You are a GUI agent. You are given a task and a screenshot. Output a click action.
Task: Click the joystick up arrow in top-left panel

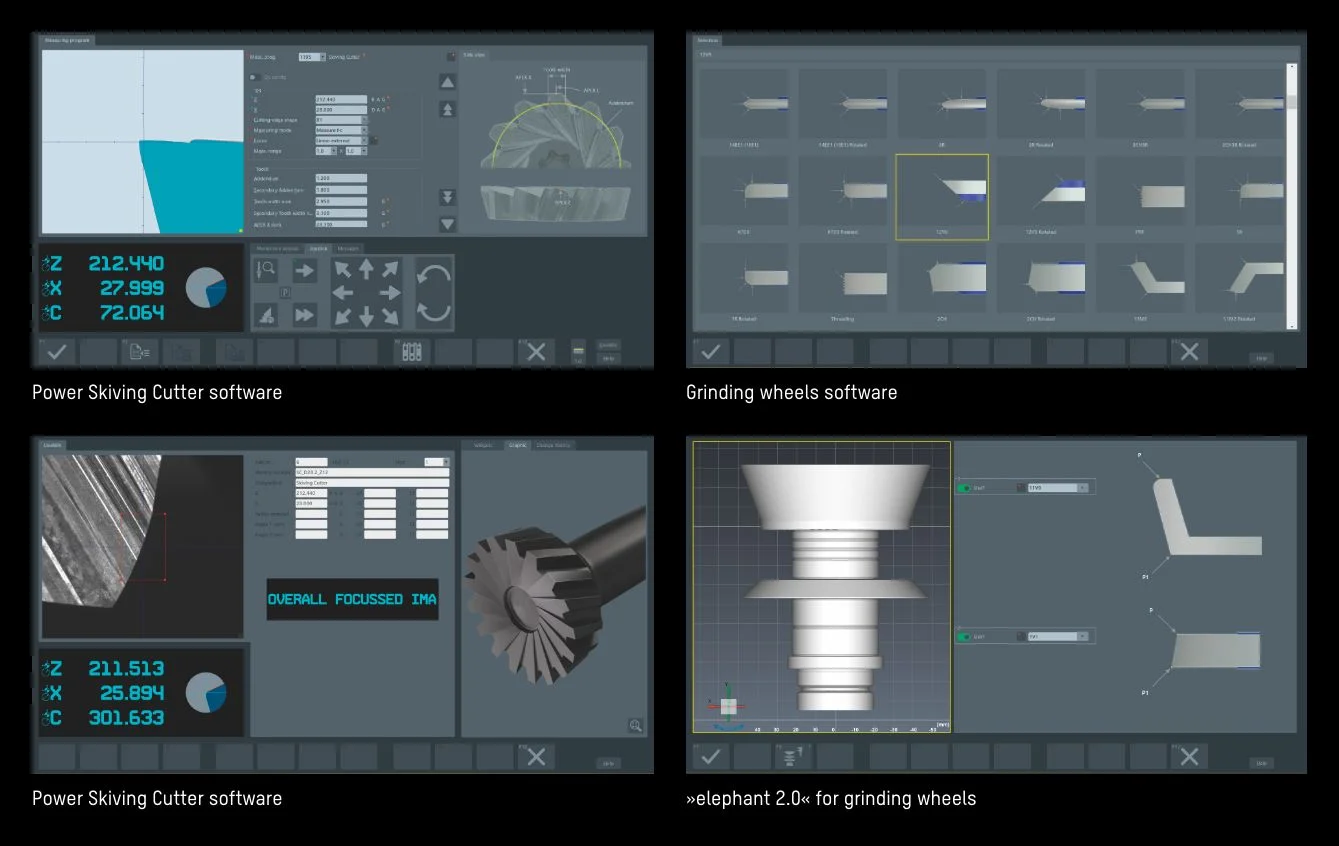click(x=366, y=269)
